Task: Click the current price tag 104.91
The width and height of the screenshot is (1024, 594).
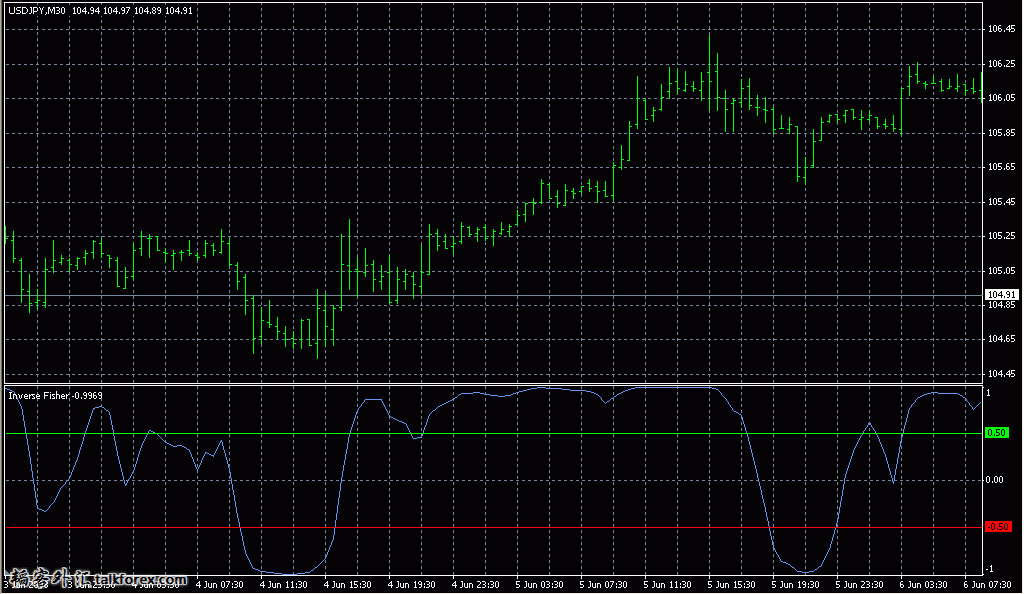Action: [1000, 295]
